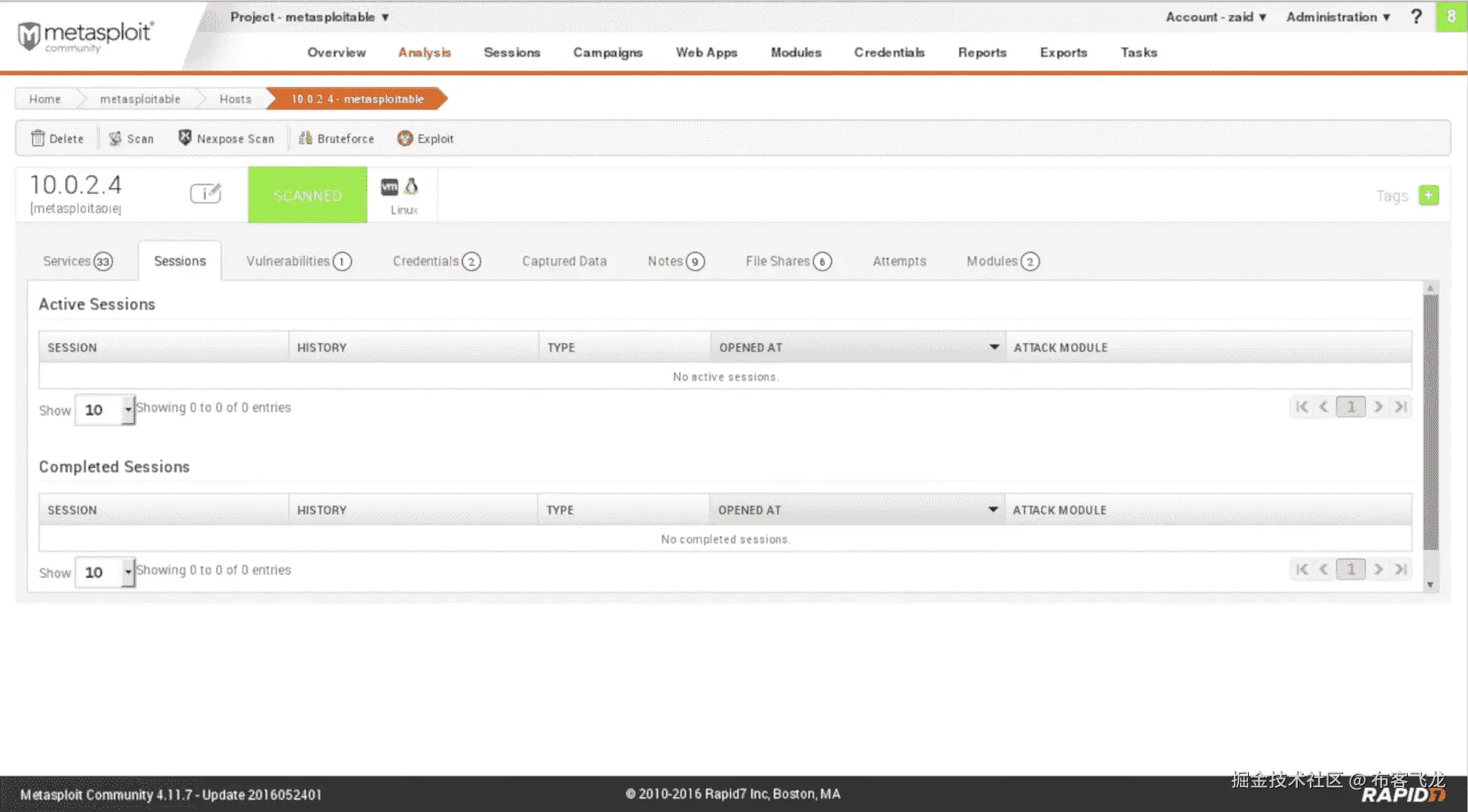Switch to the Captured Data tab
This screenshot has width=1468, height=812.
(x=564, y=261)
